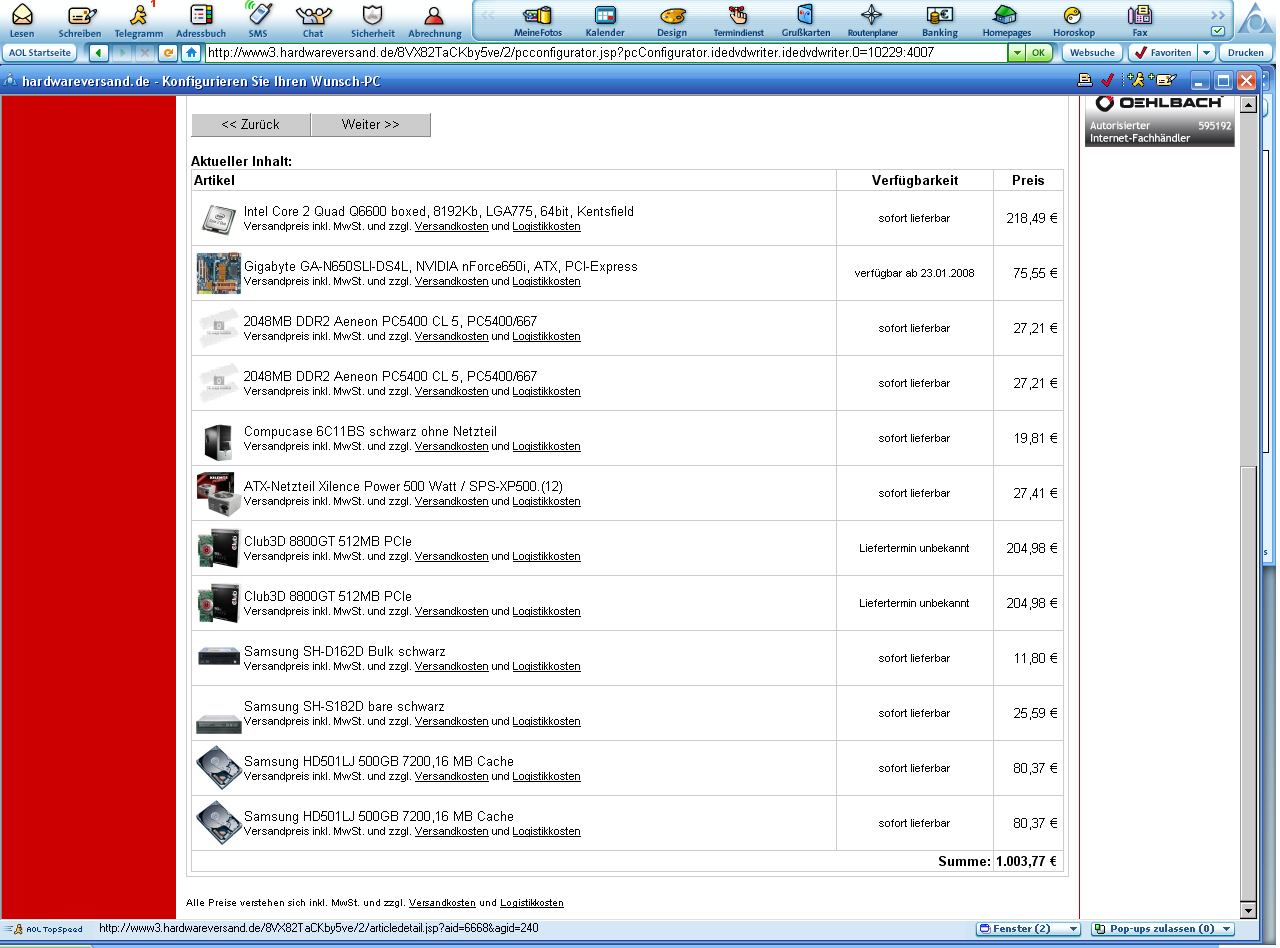Viewport: 1280px width, 948px height.
Task: Click add-buddy icon in title bar
Action: (1135, 80)
